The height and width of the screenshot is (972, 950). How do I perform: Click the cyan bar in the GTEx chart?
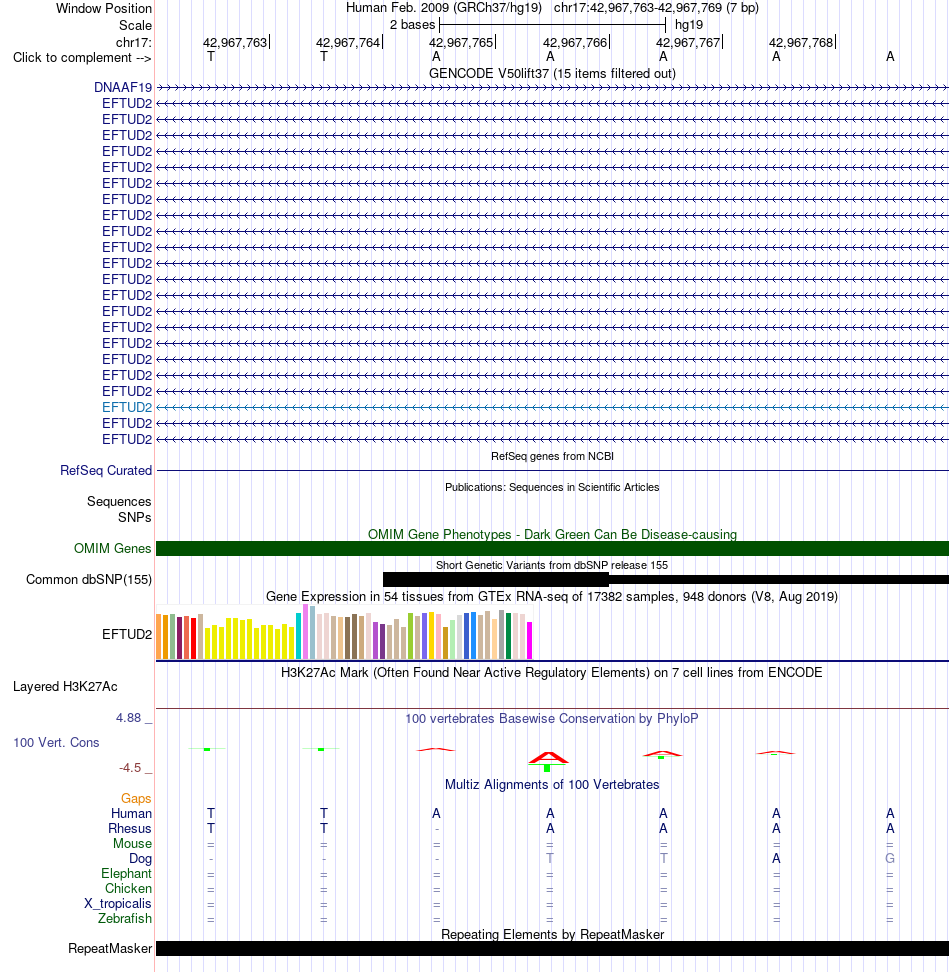pos(299,636)
